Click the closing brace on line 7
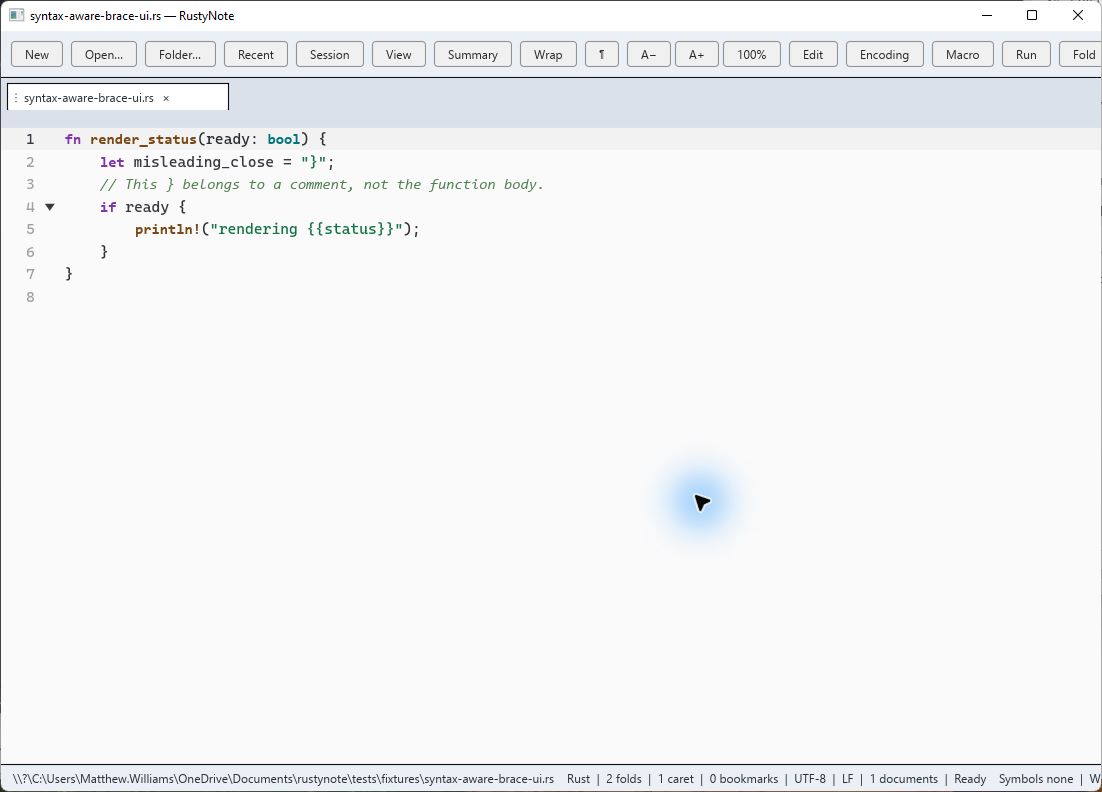Screen dimensions: 1102x792 [69, 274]
